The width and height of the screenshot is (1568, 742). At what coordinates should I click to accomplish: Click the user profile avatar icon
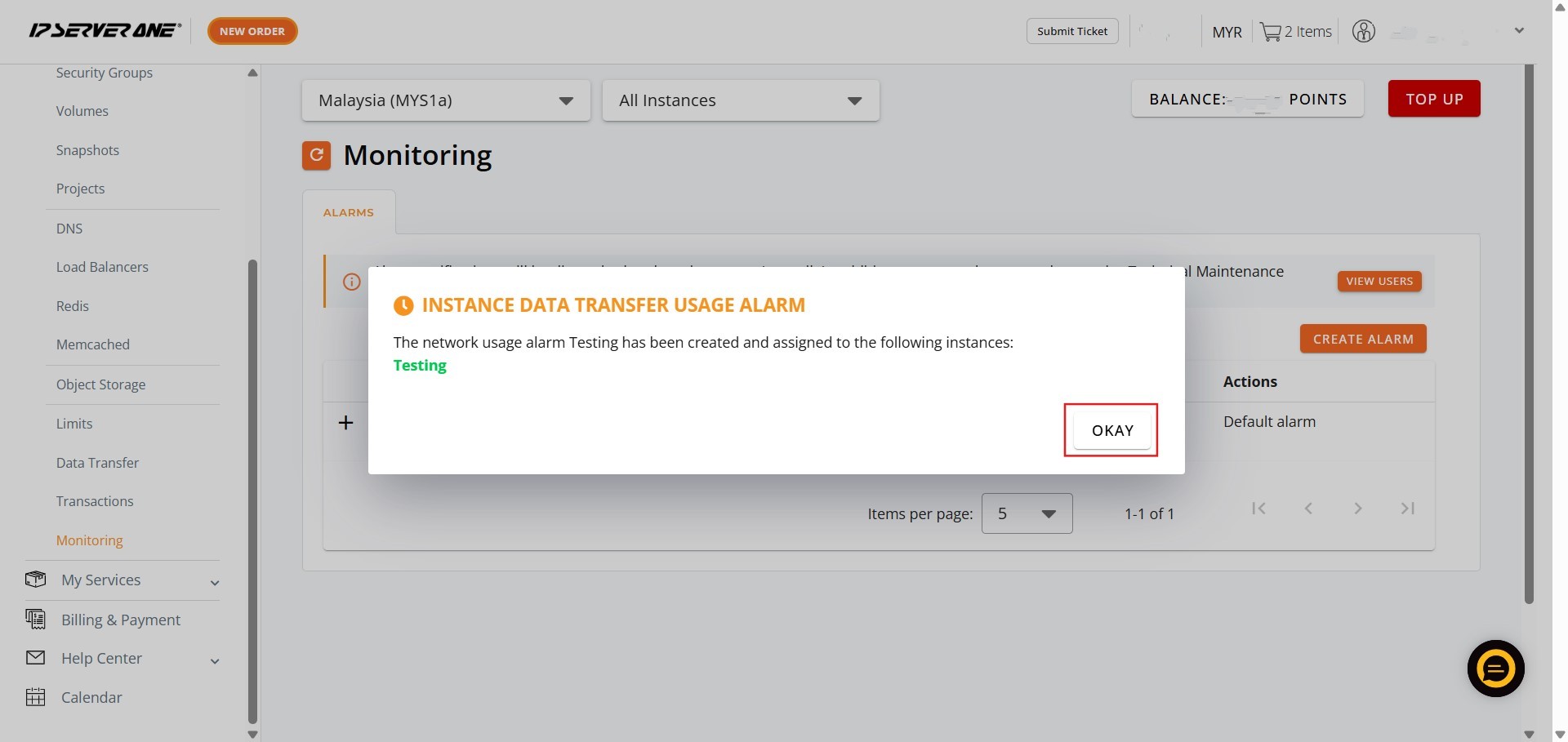pyautogui.click(x=1363, y=32)
